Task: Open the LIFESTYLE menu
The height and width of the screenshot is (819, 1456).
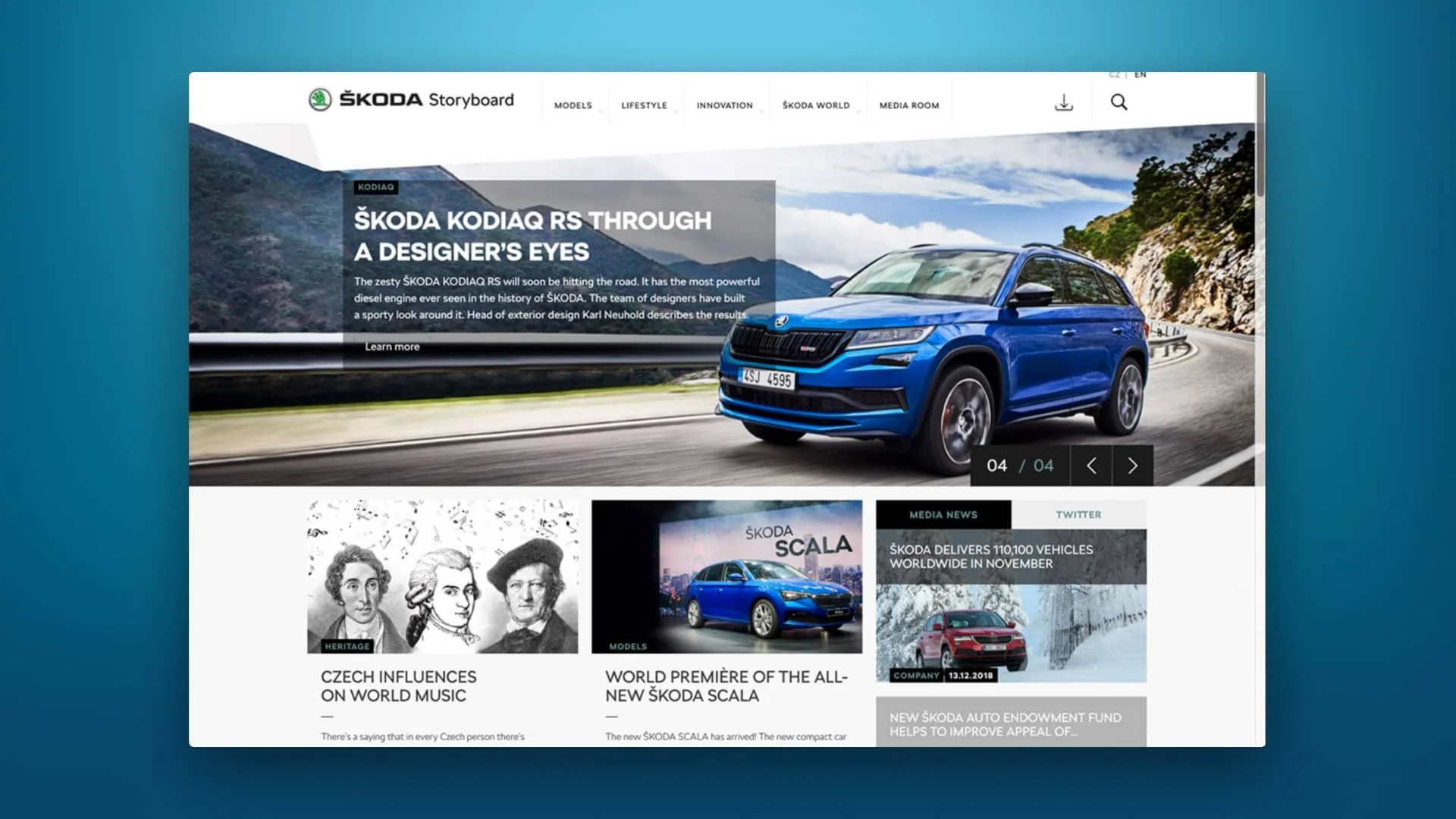Action: click(645, 105)
